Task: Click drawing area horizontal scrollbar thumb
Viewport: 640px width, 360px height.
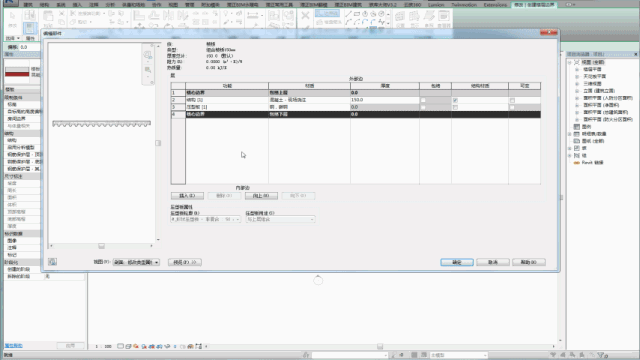Action: [x=380, y=346]
